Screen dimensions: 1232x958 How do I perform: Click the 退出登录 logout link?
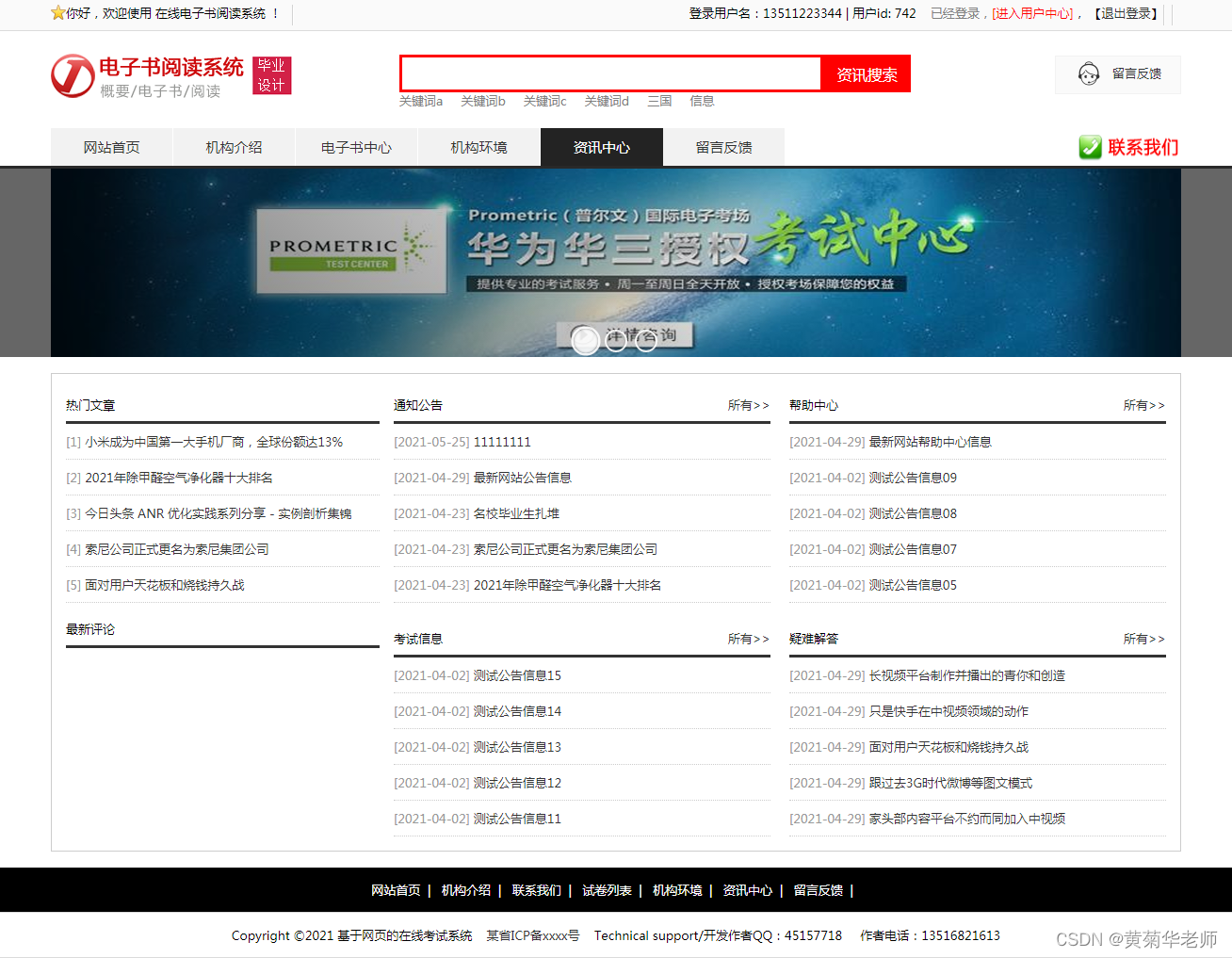[x=1128, y=14]
